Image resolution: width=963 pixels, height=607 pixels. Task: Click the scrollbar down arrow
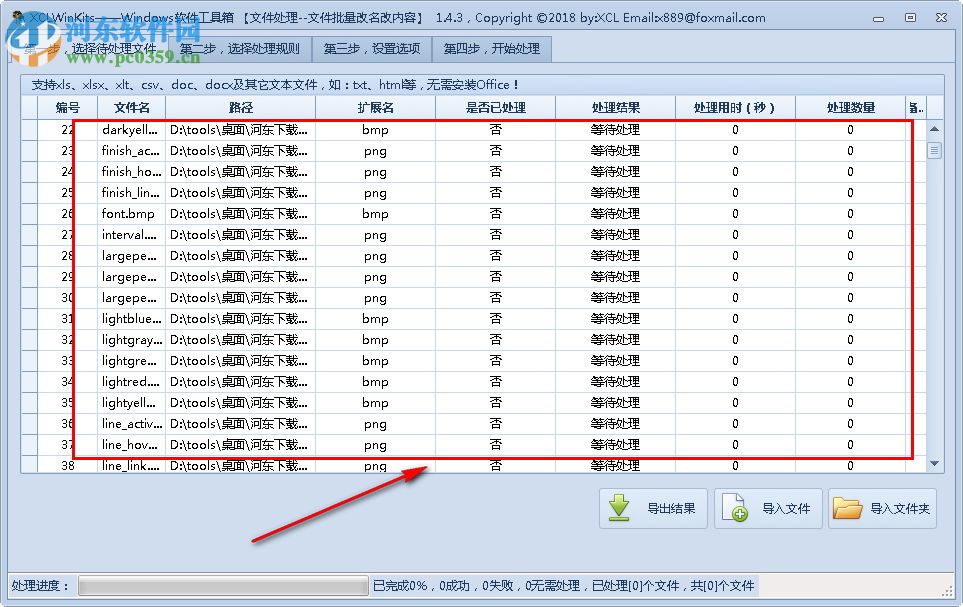click(934, 463)
